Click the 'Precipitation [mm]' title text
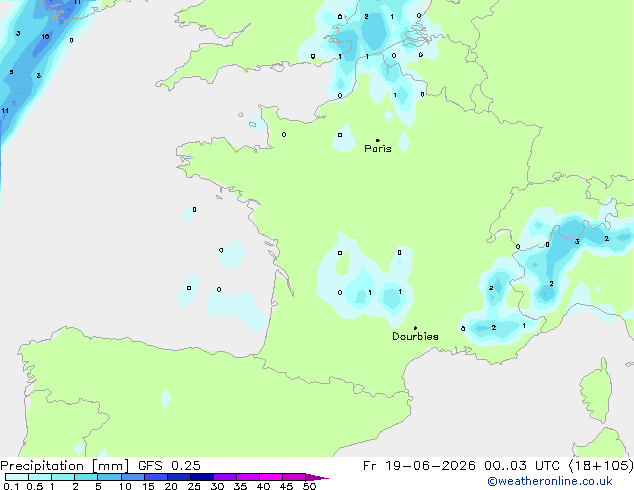The height and width of the screenshot is (490, 634). (65, 466)
